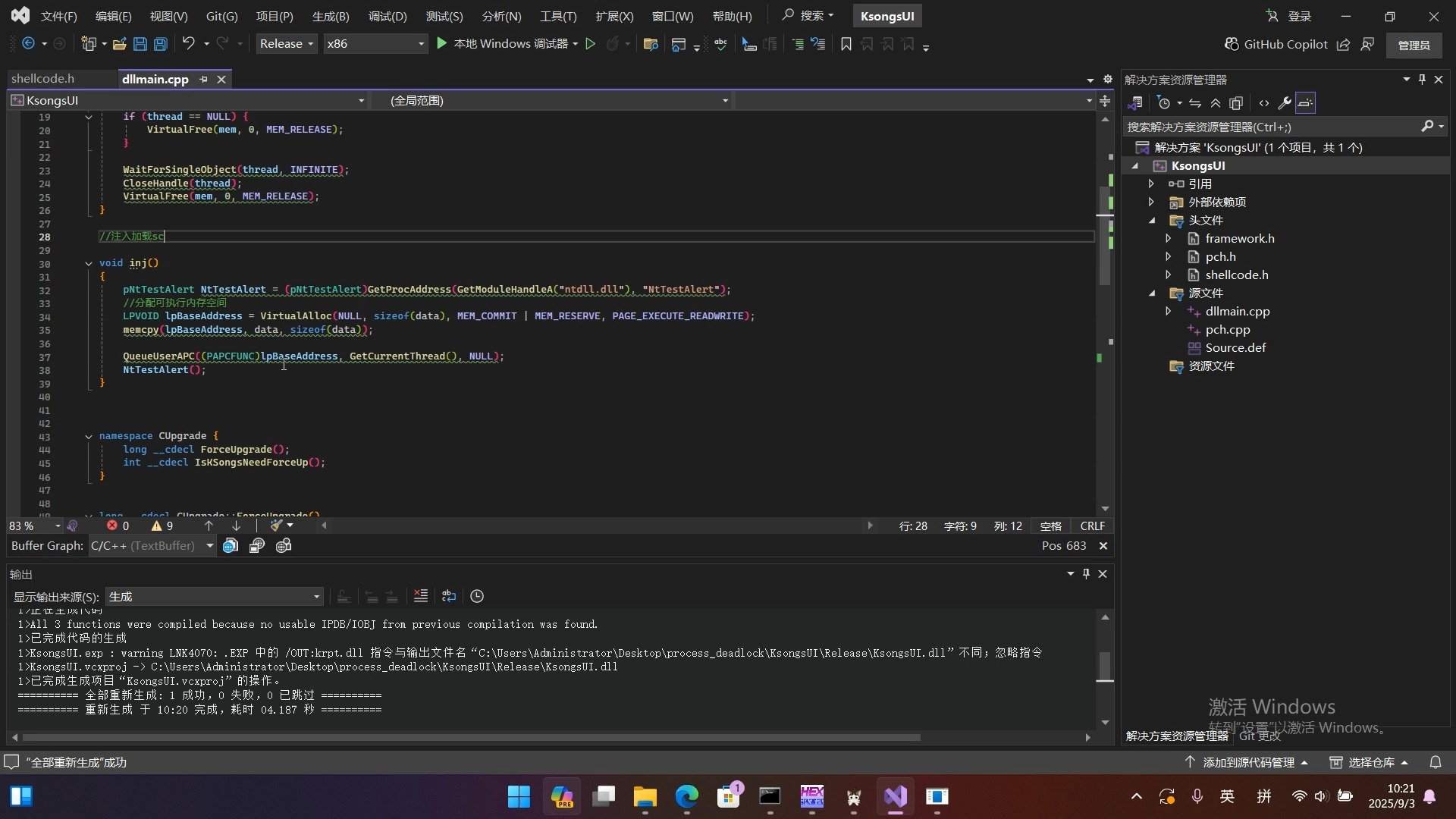Select shellcode.h in Solution Explorer
Image resolution: width=1456 pixels, height=819 pixels.
click(1236, 275)
